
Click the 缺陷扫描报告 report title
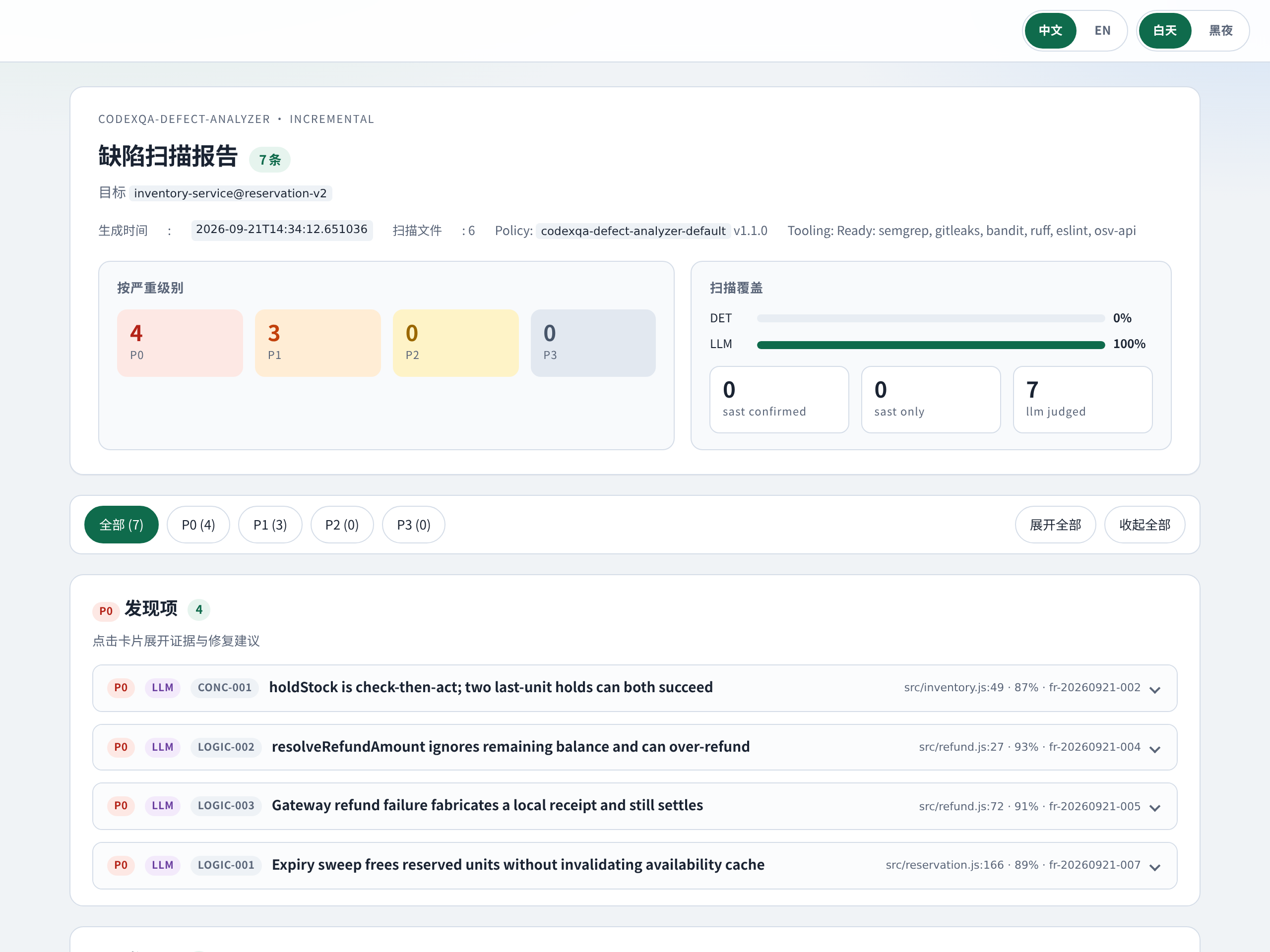(168, 156)
